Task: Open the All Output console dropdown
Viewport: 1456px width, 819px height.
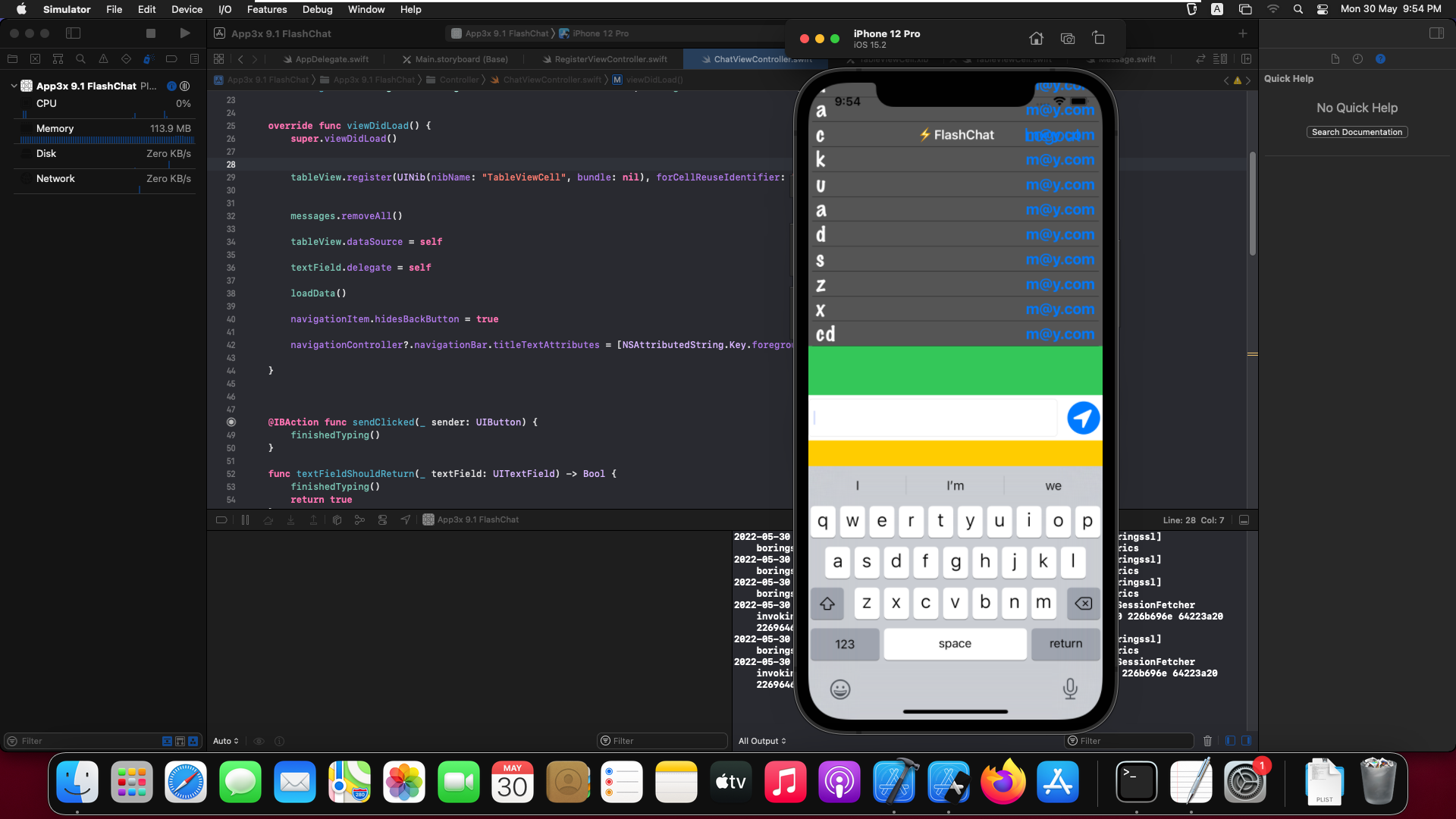Action: tap(762, 741)
